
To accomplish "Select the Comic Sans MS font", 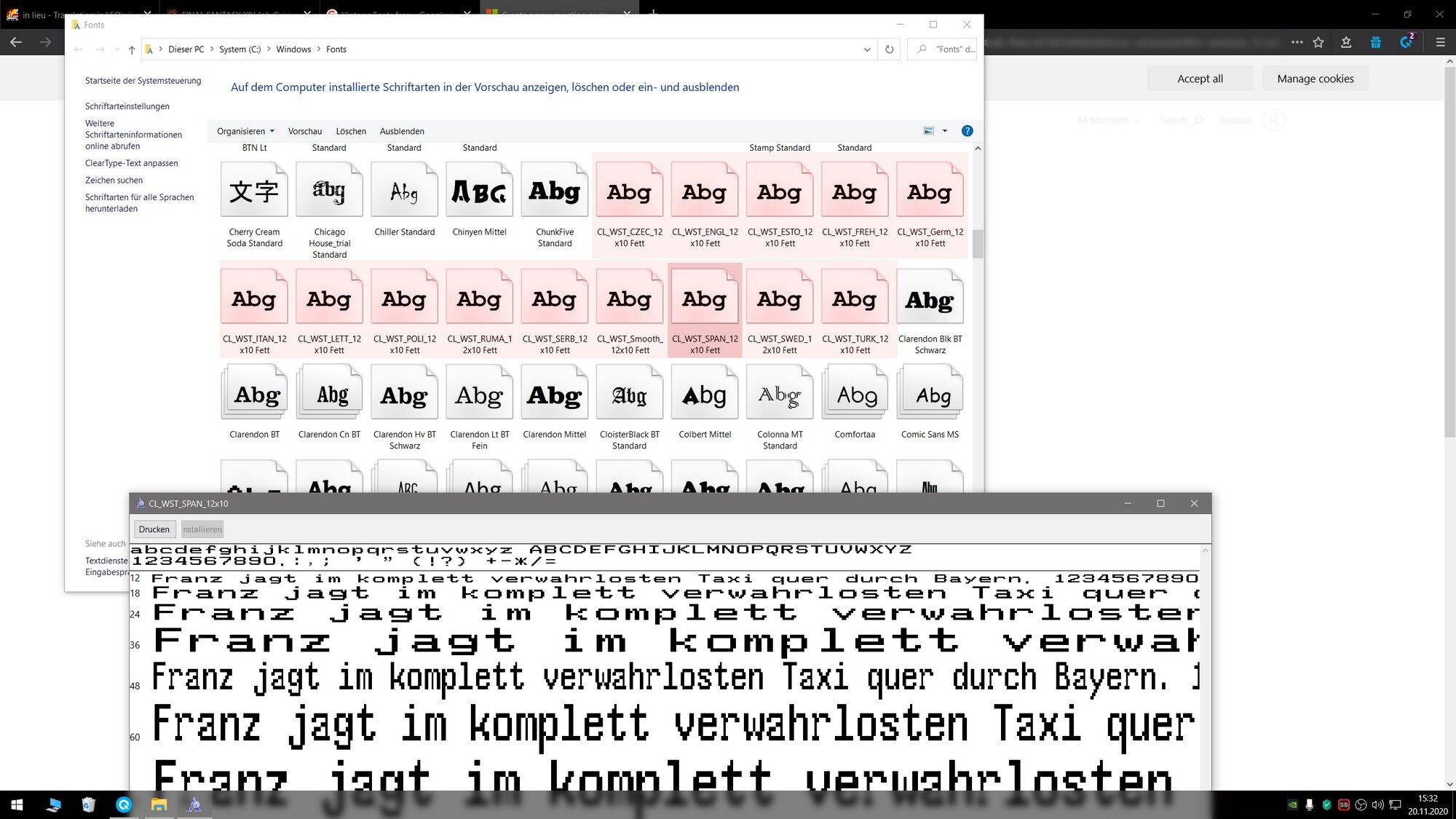I will point(930,393).
